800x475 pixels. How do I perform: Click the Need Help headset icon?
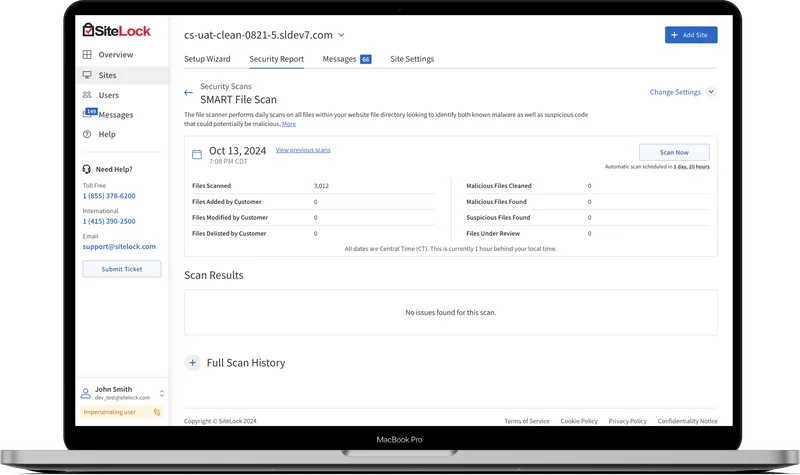87,169
